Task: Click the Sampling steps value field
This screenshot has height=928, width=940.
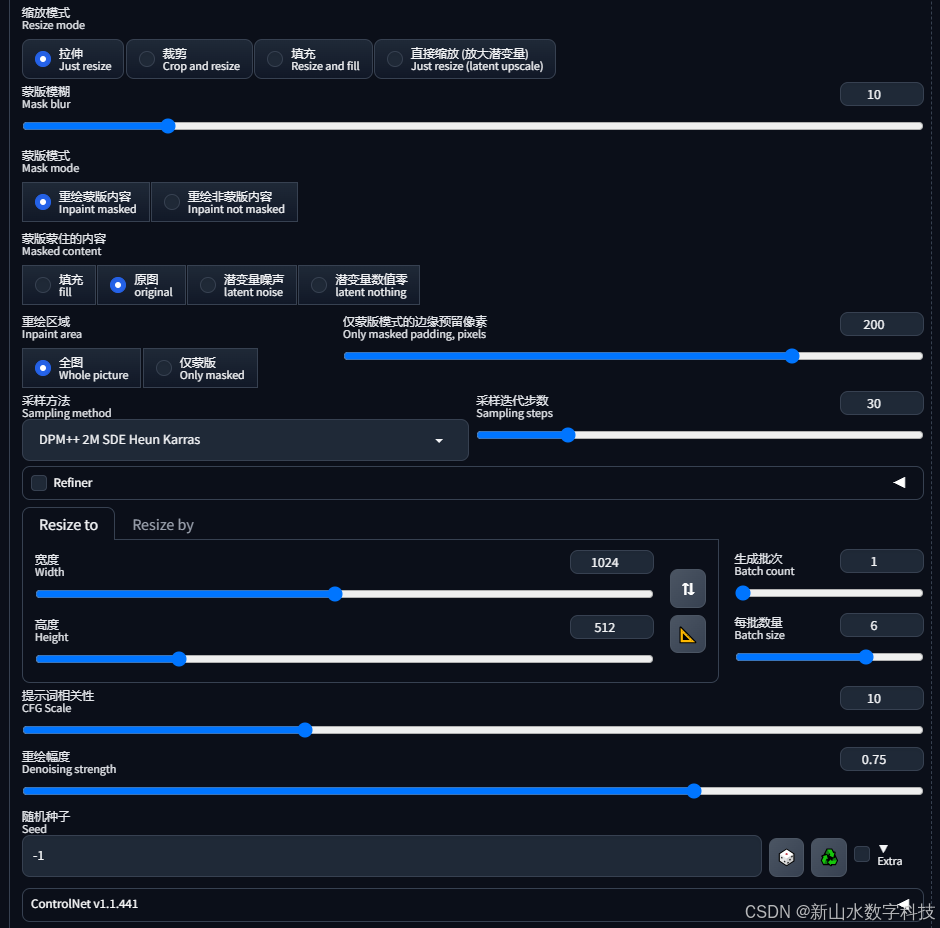Action: [881, 403]
